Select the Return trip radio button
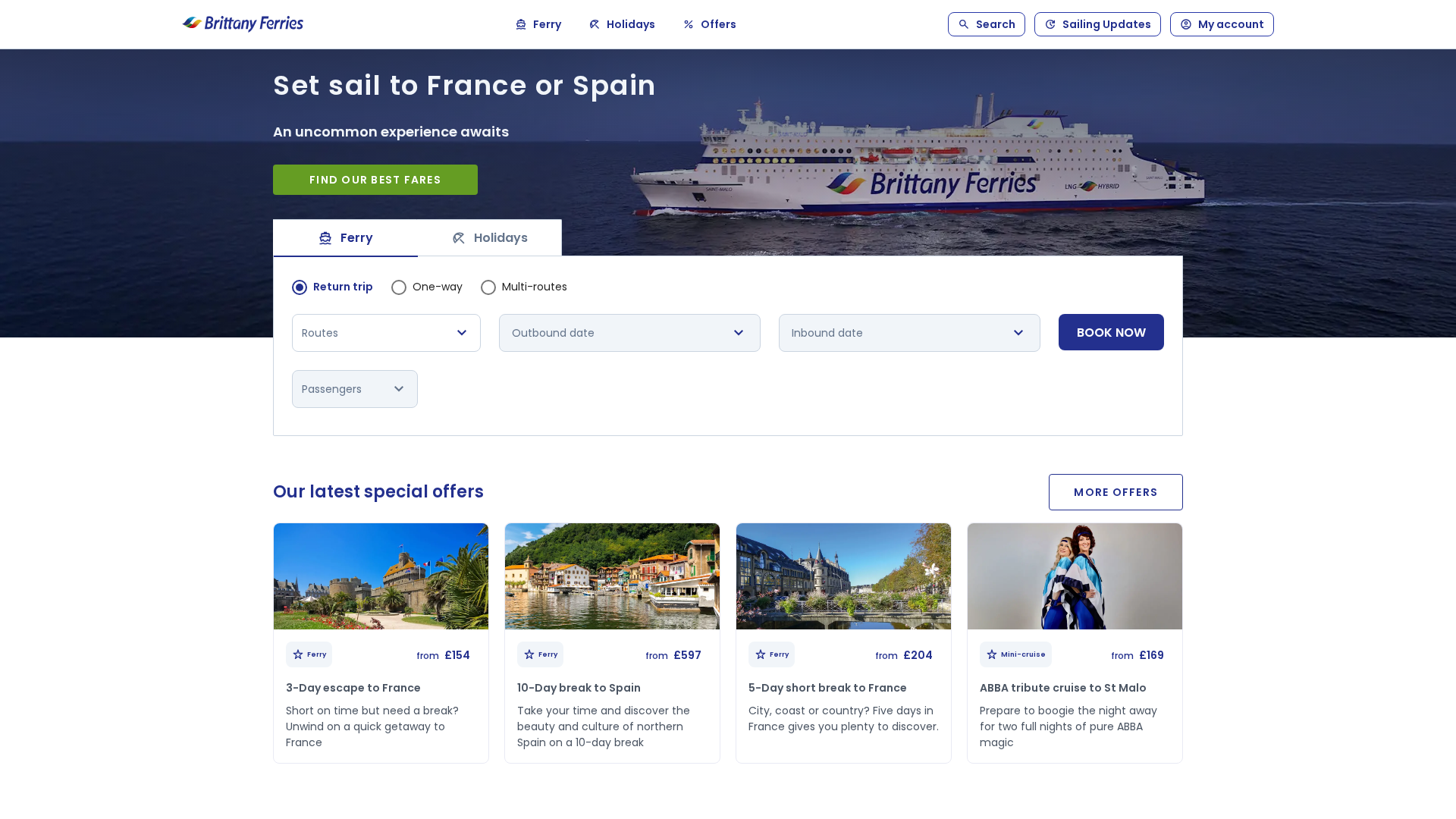The width and height of the screenshot is (1456, 819). coord(300,287)
